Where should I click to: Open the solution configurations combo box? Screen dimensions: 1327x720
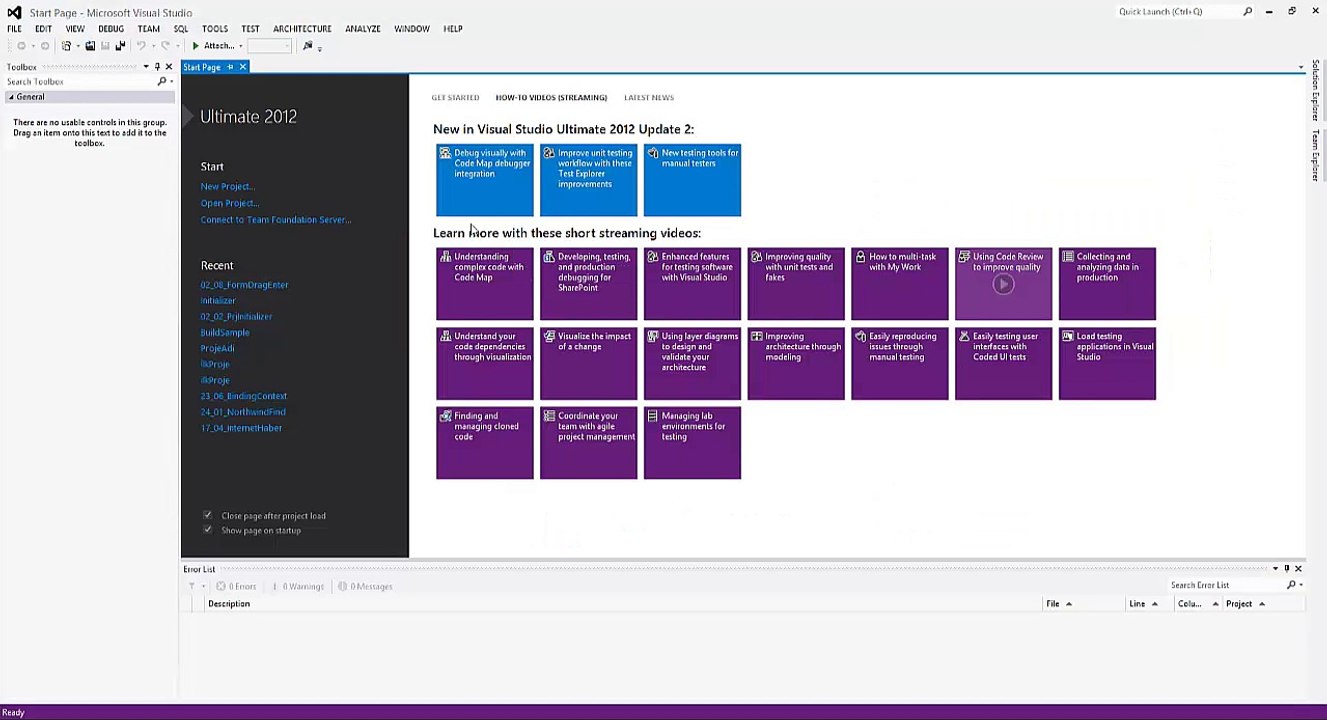(269, 46)
